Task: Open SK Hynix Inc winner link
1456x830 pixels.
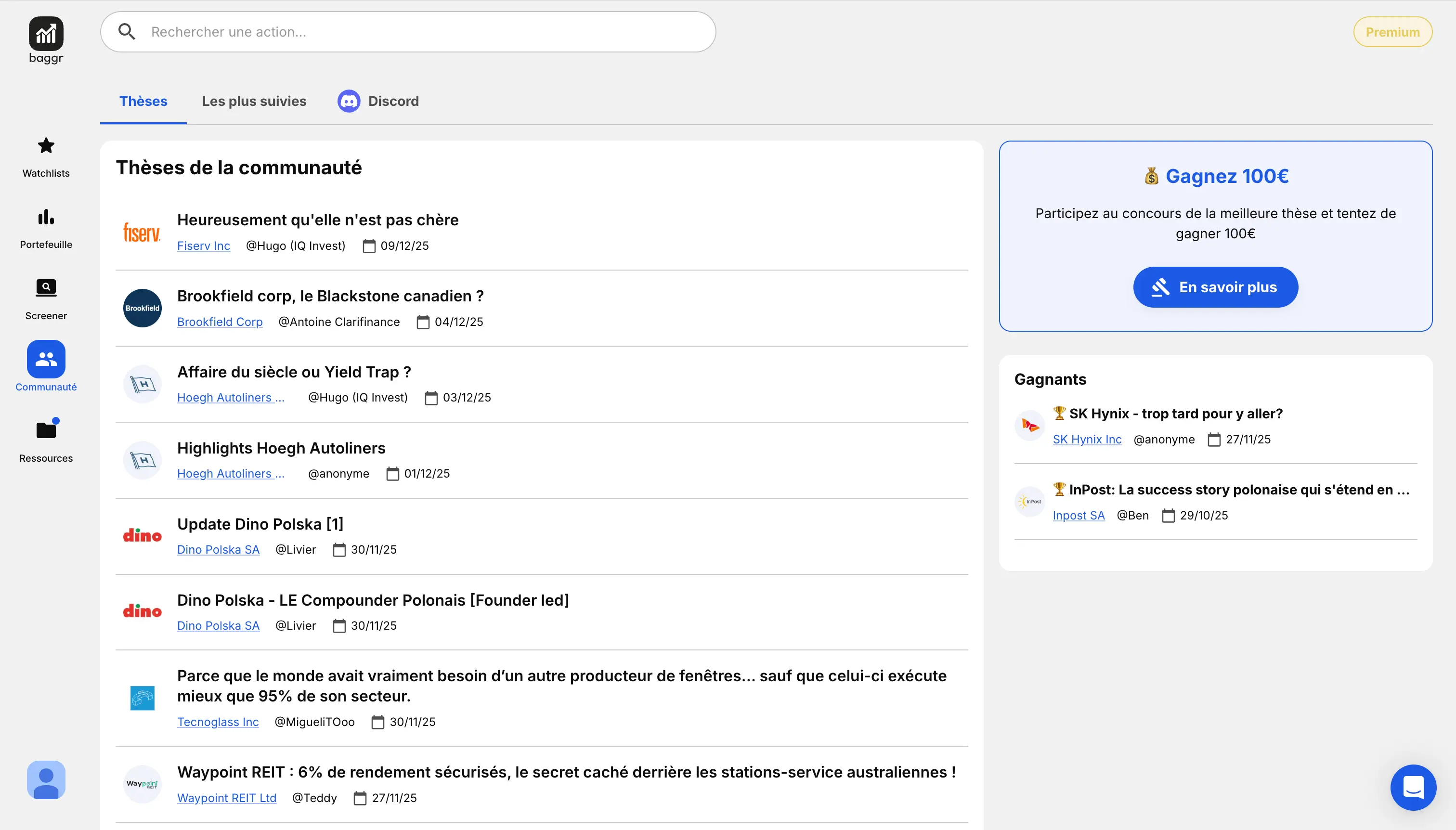Action: click(1087, 440)
